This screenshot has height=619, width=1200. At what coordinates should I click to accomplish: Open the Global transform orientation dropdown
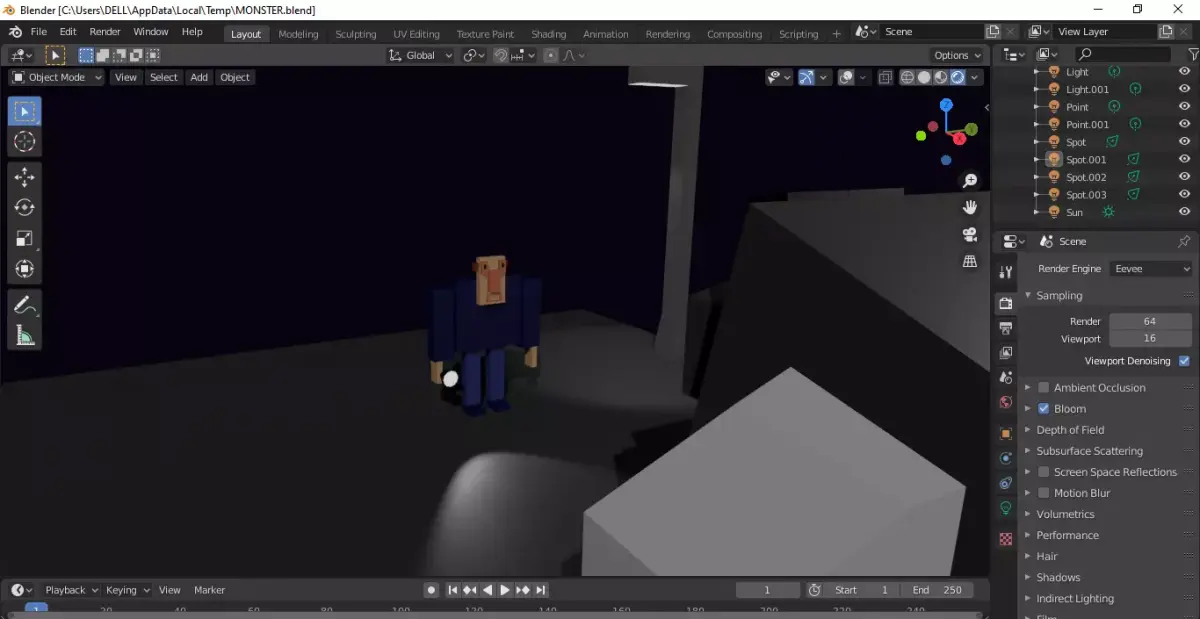(421, 55)
